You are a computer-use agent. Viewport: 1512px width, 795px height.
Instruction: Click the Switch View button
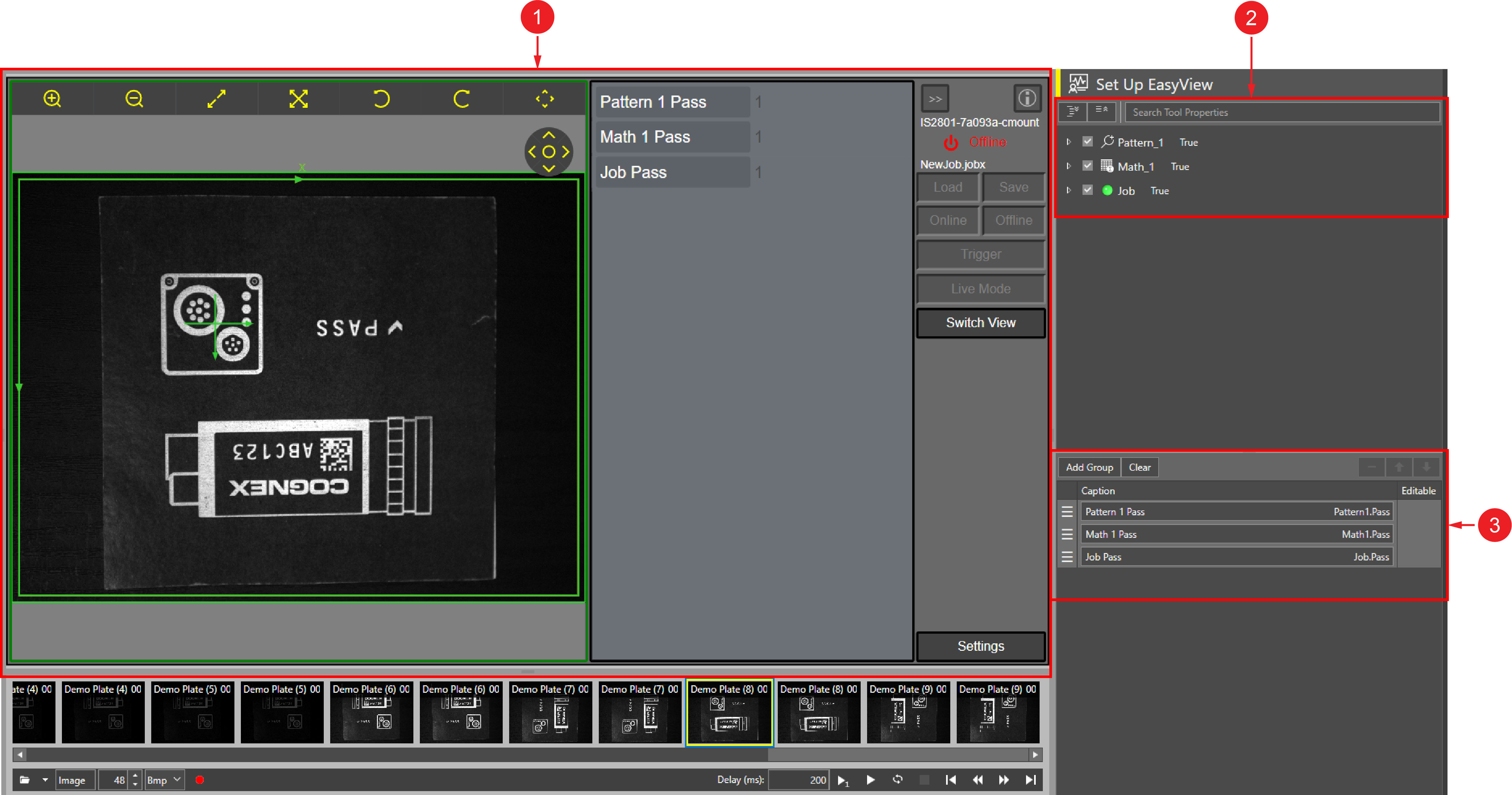(x=980, y=322)
